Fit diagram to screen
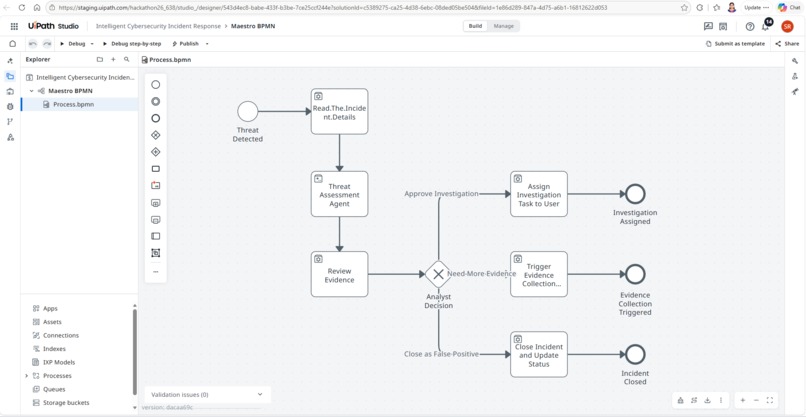806x417 pixels. pyautogui.click(x=770, y=400)
